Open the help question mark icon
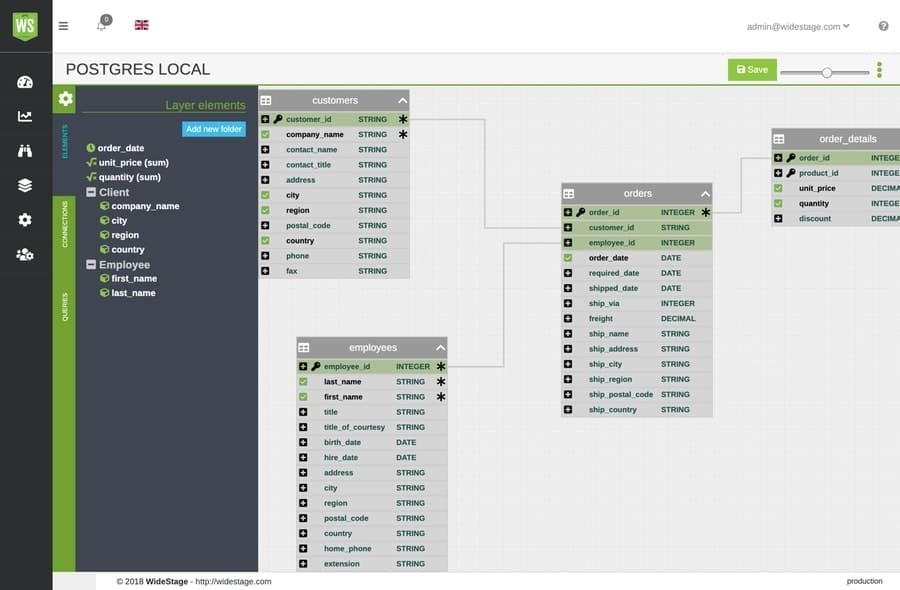The height and width of the screenshot is (590, 900). click(883, 26)
